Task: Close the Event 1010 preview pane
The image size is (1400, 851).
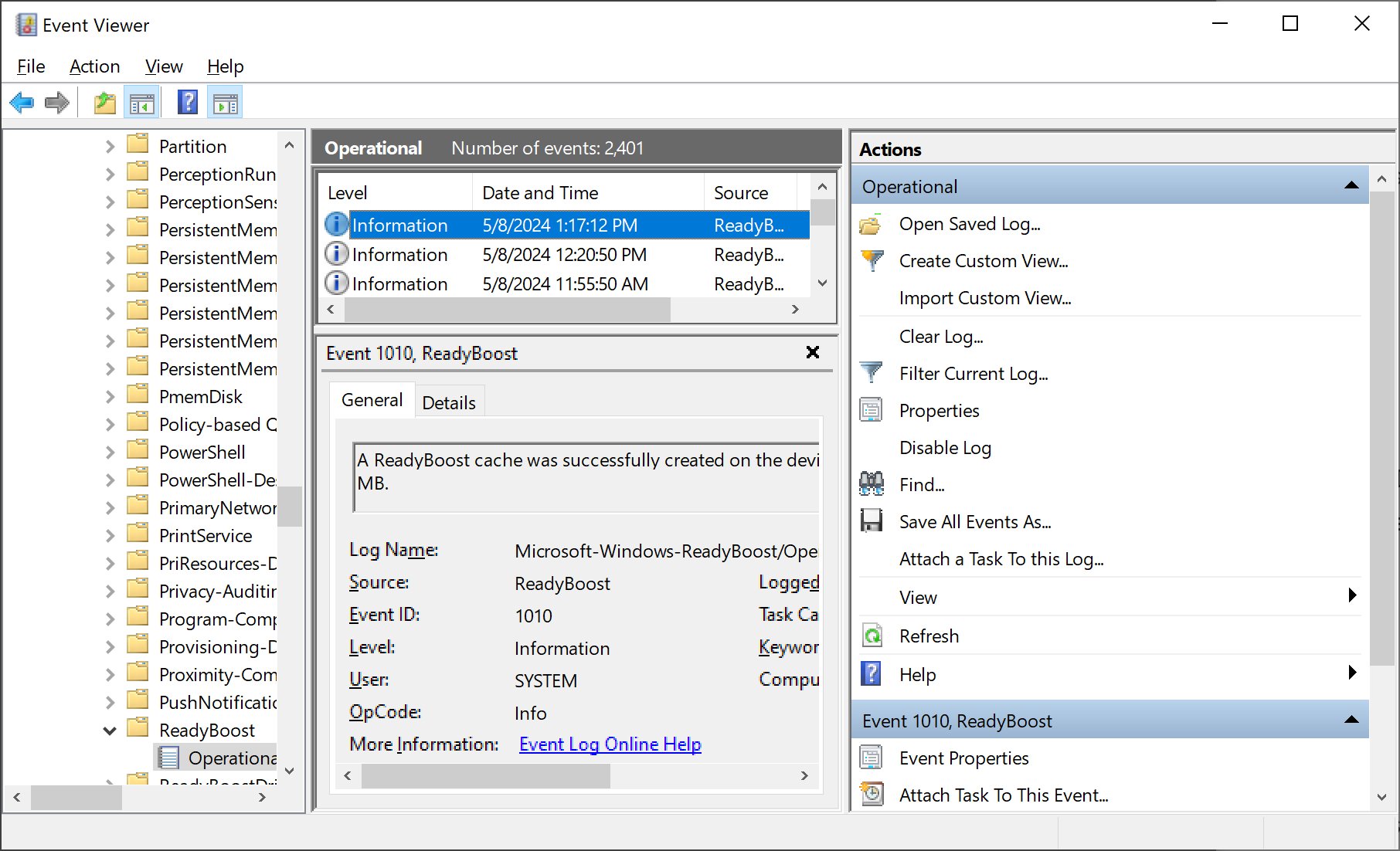Action: (812, 352)
